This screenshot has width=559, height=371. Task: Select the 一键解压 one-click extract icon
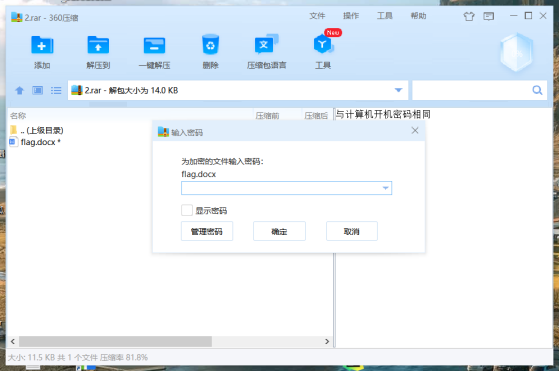click(x=154, y=45)
